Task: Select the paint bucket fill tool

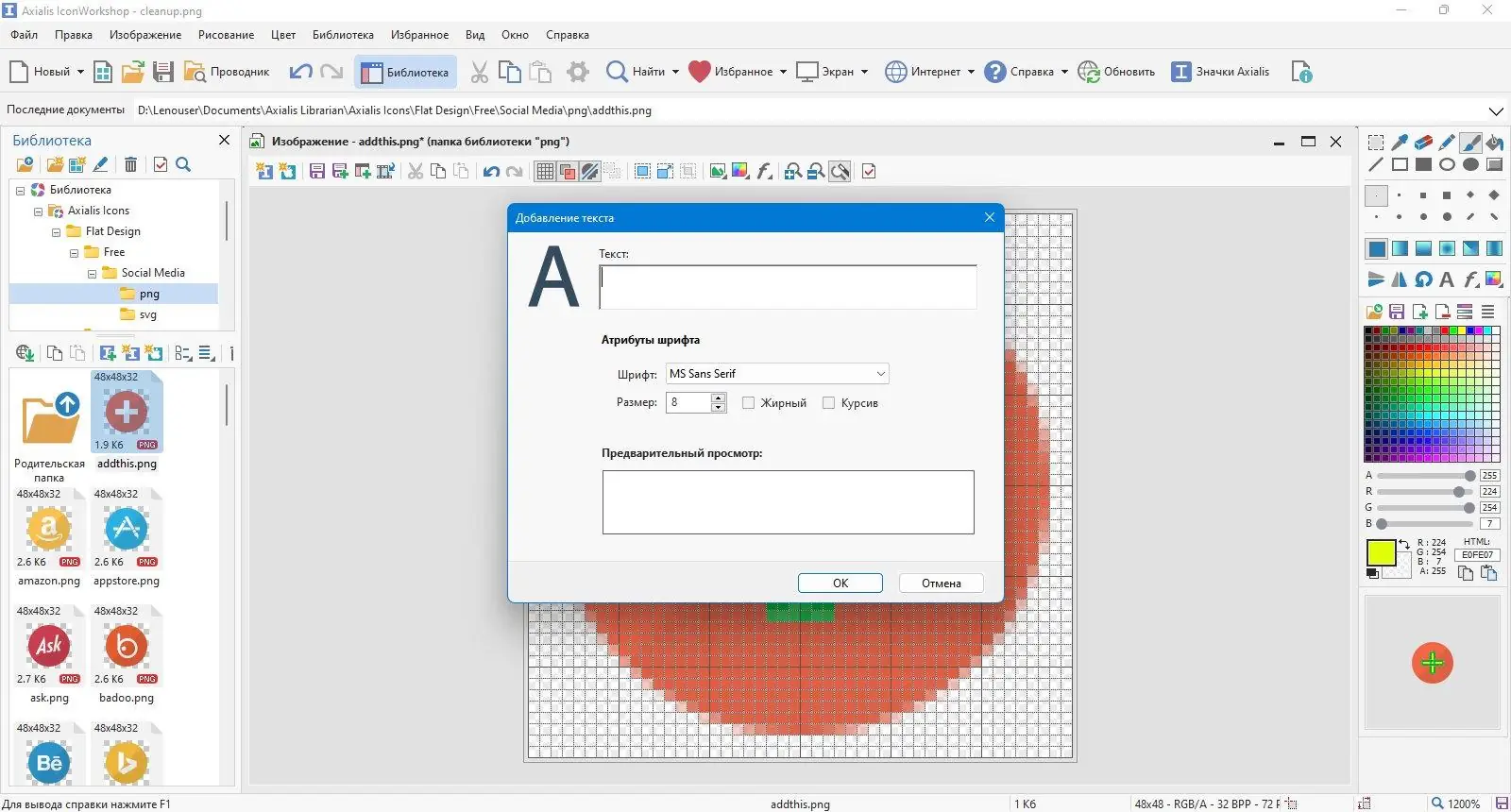Action: point(1494,143)
